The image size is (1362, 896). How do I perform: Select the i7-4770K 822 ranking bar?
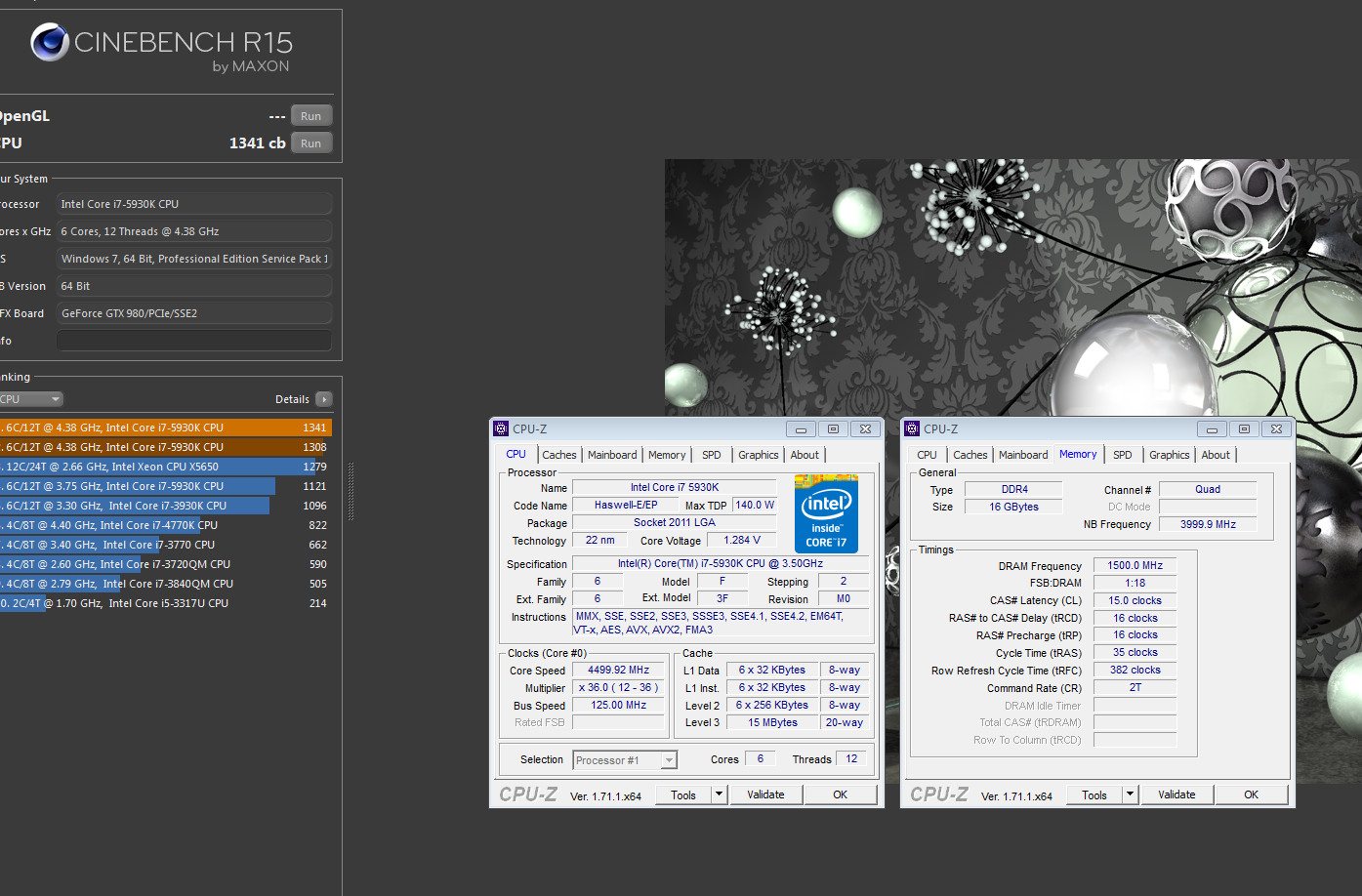pyautogui.click(x=166, y=525)
